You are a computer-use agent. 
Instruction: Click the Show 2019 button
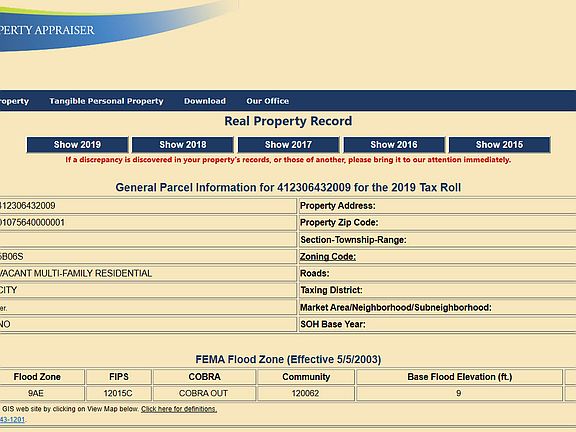point(77,145)
